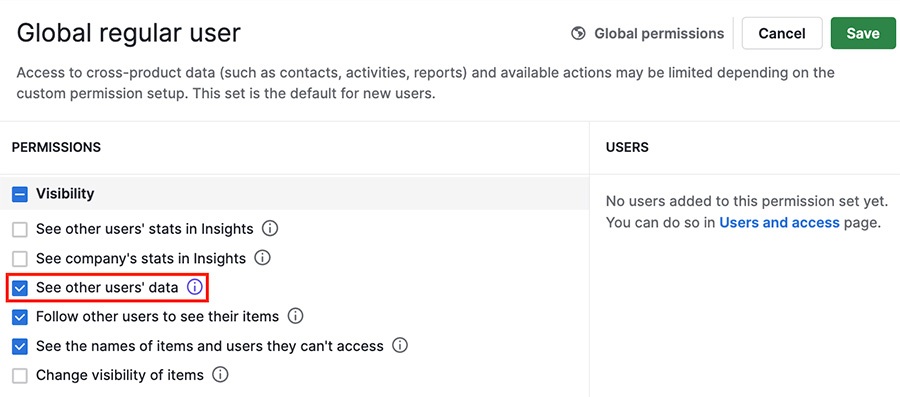Open info icon for other users' stats in Insights
Screen dimensions: 900x397
coord(270,229)
